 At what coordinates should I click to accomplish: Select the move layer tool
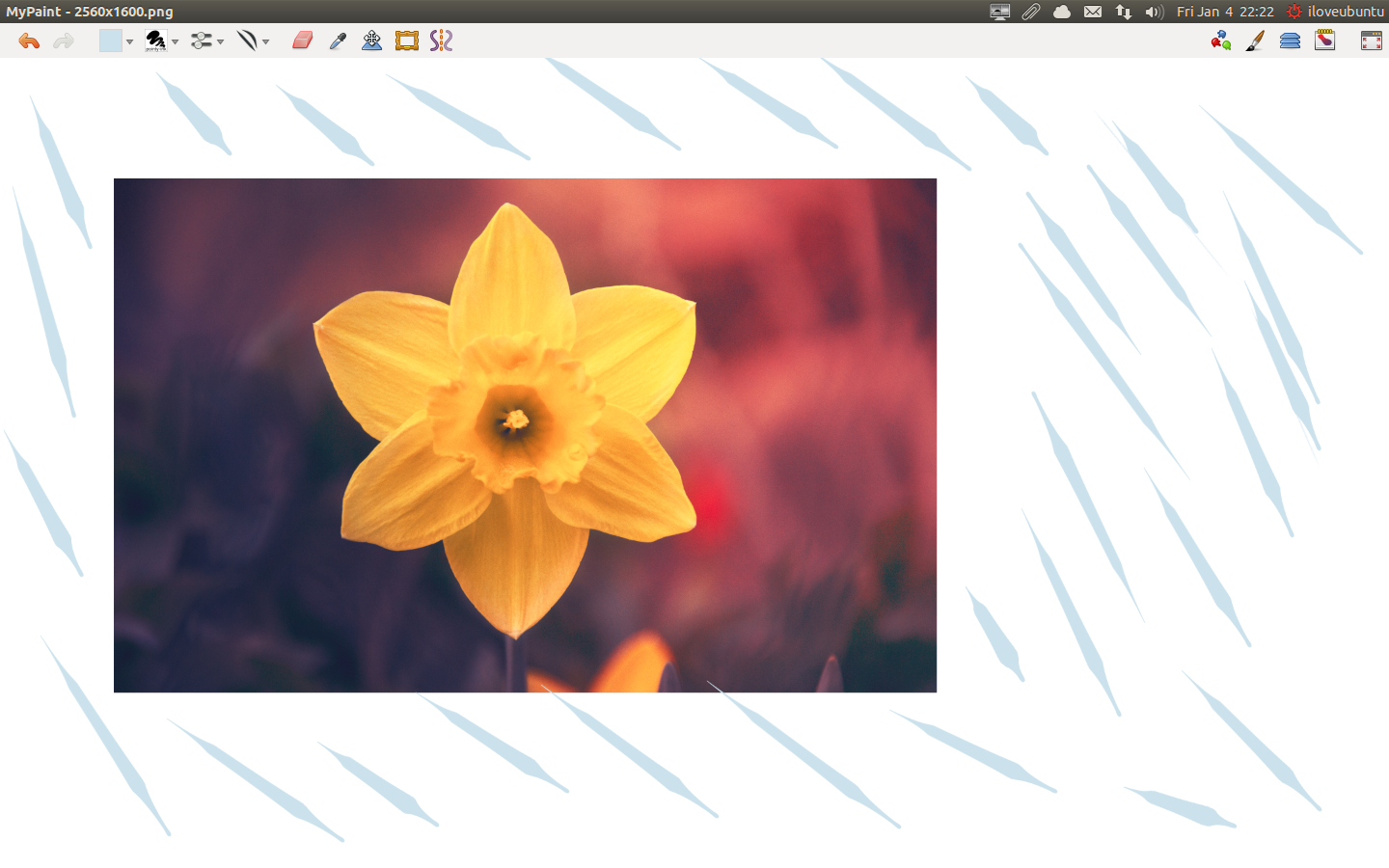click(x=371, y=41)
